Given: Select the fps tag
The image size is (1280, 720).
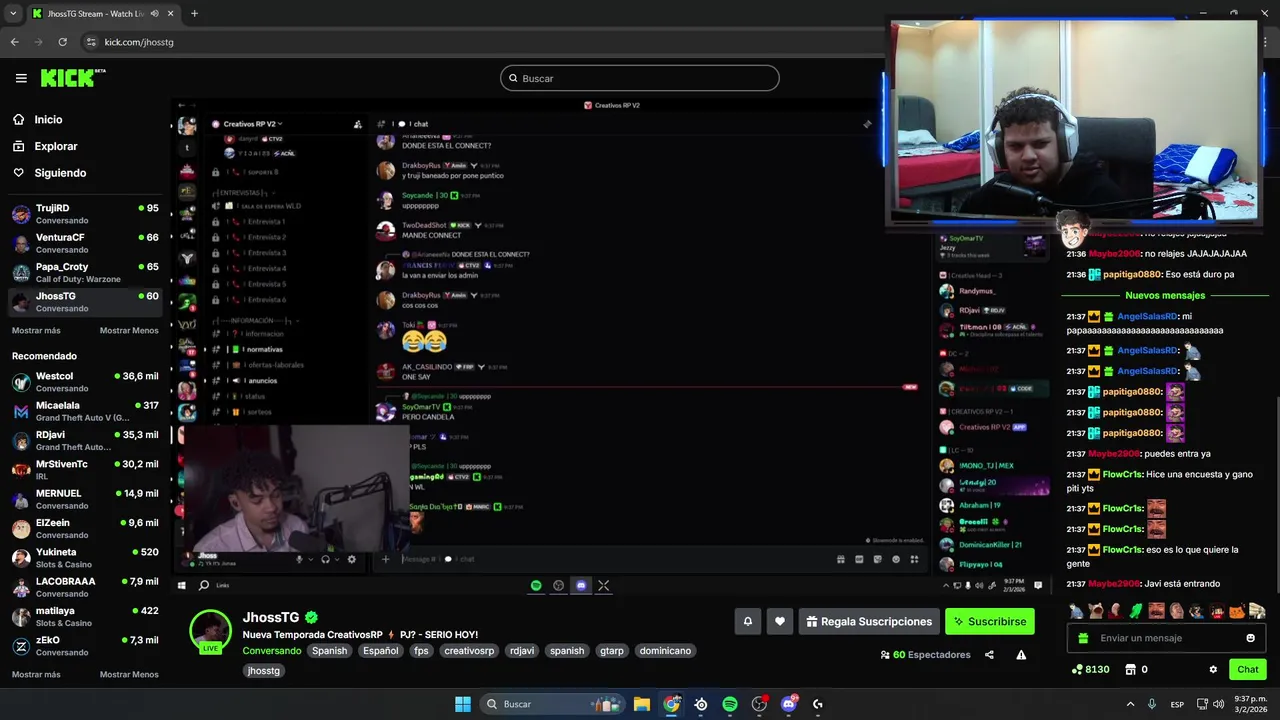Looking at the screenshot, I should (421, 651).
